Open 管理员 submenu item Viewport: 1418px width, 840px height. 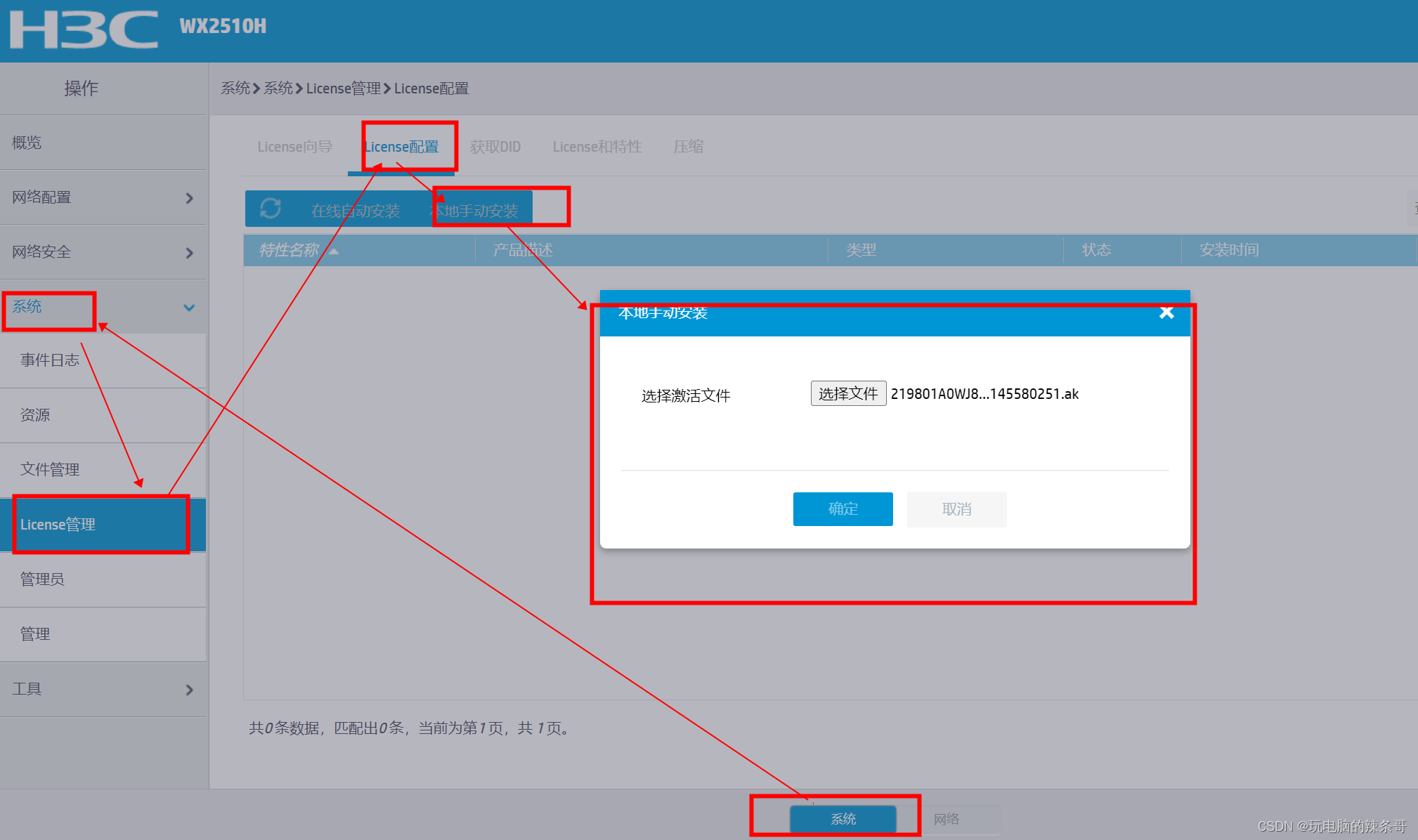103,579
